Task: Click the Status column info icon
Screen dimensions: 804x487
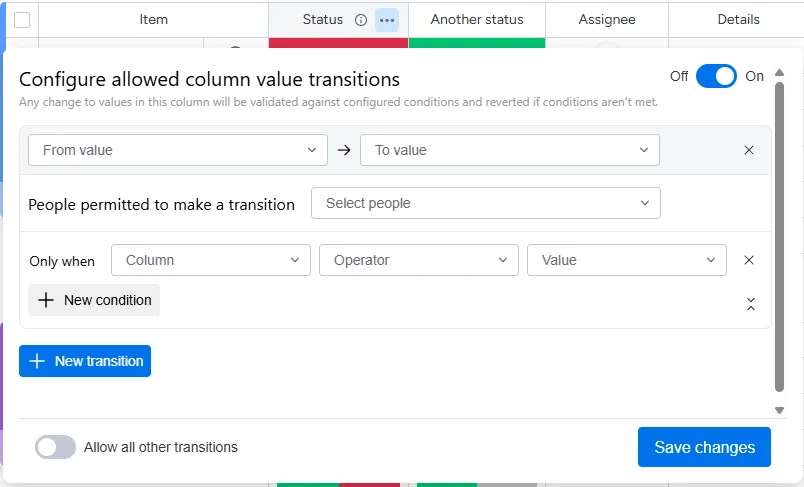Action: (x=361, y=20)
